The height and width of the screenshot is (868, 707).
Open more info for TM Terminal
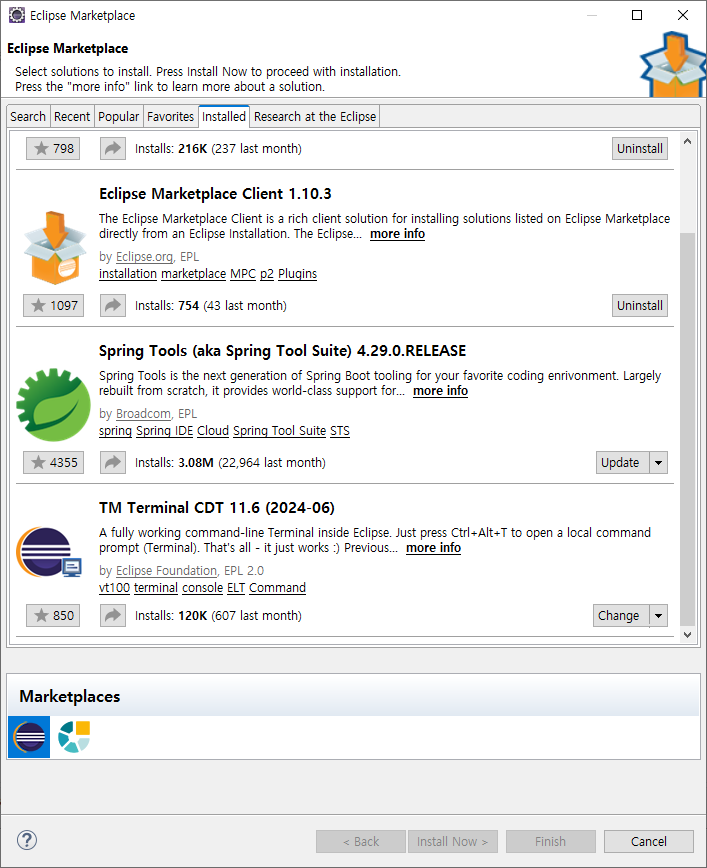click(x=434, y=547)
